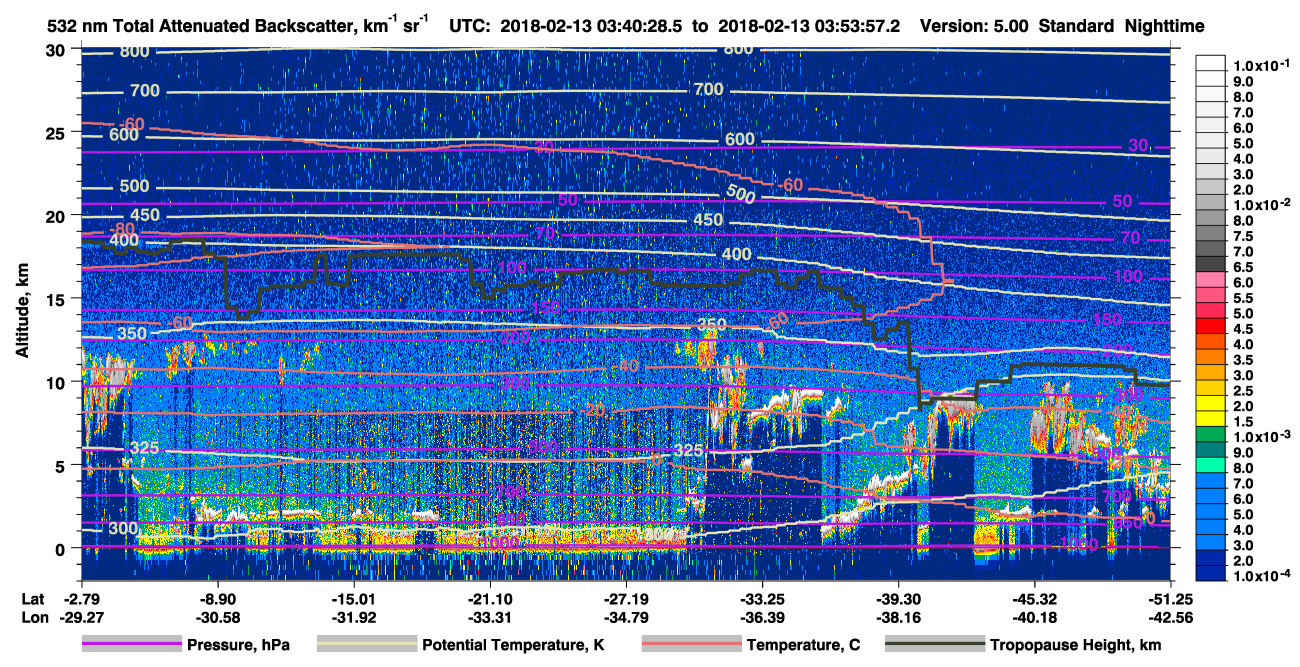1300x667 pixels.
Task: Click the start time '03:40:28.5' in title
Action: click(x=638, y=27)
